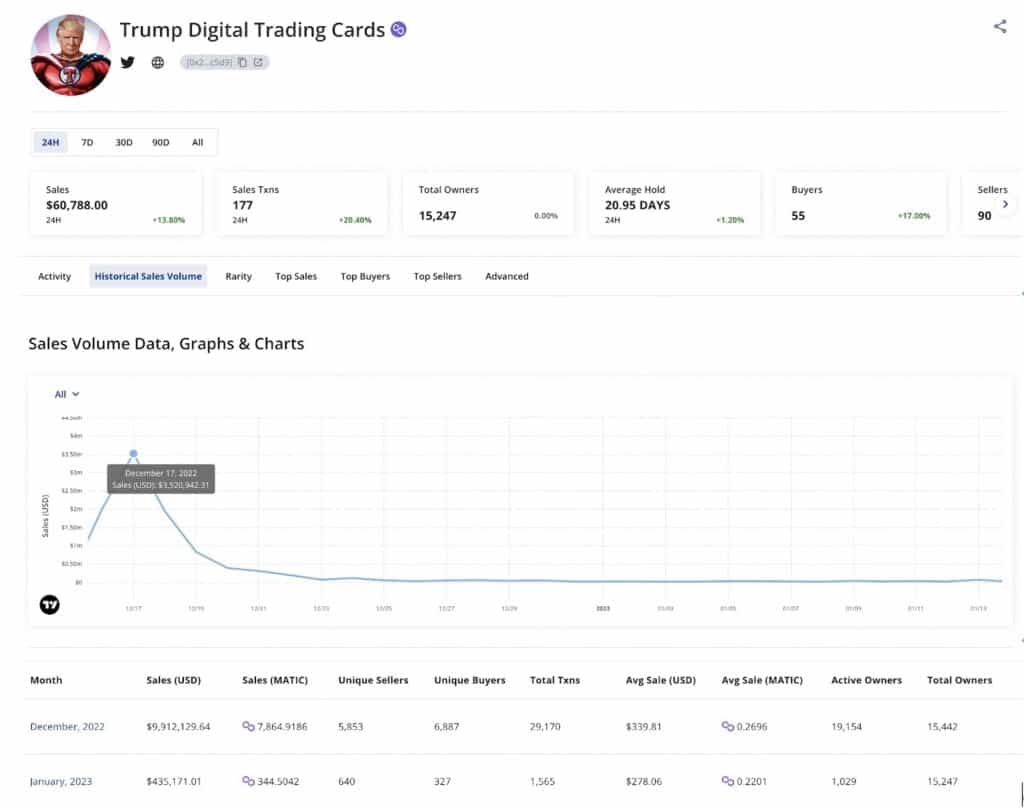The height and width of the screenshot is (808, 1024).
Task: Click the MATIC icon beside 344.5042
Action: (248, 781)
